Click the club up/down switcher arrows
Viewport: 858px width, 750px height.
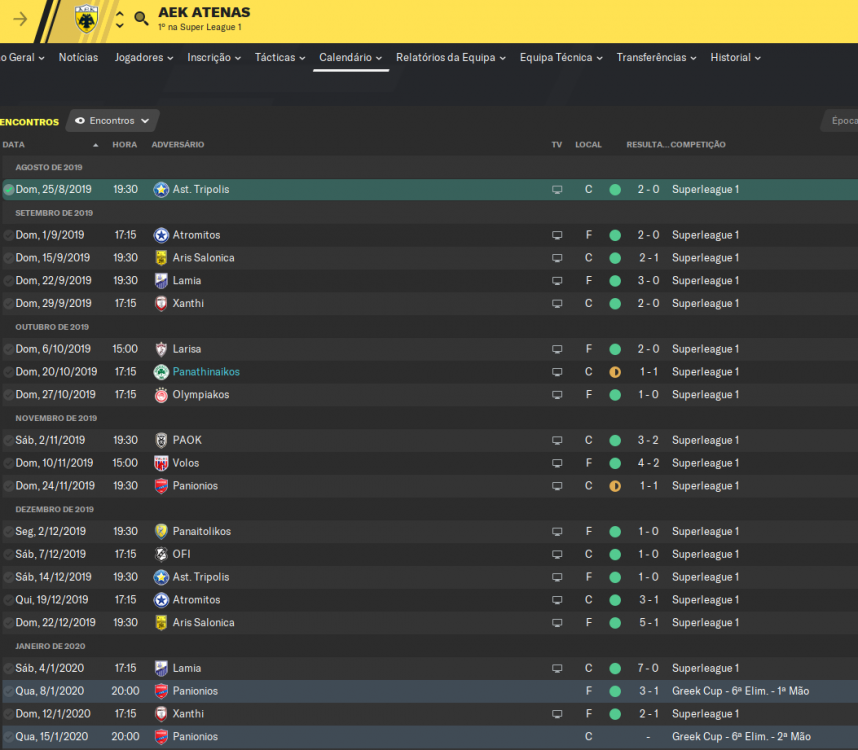coord(120,19)
